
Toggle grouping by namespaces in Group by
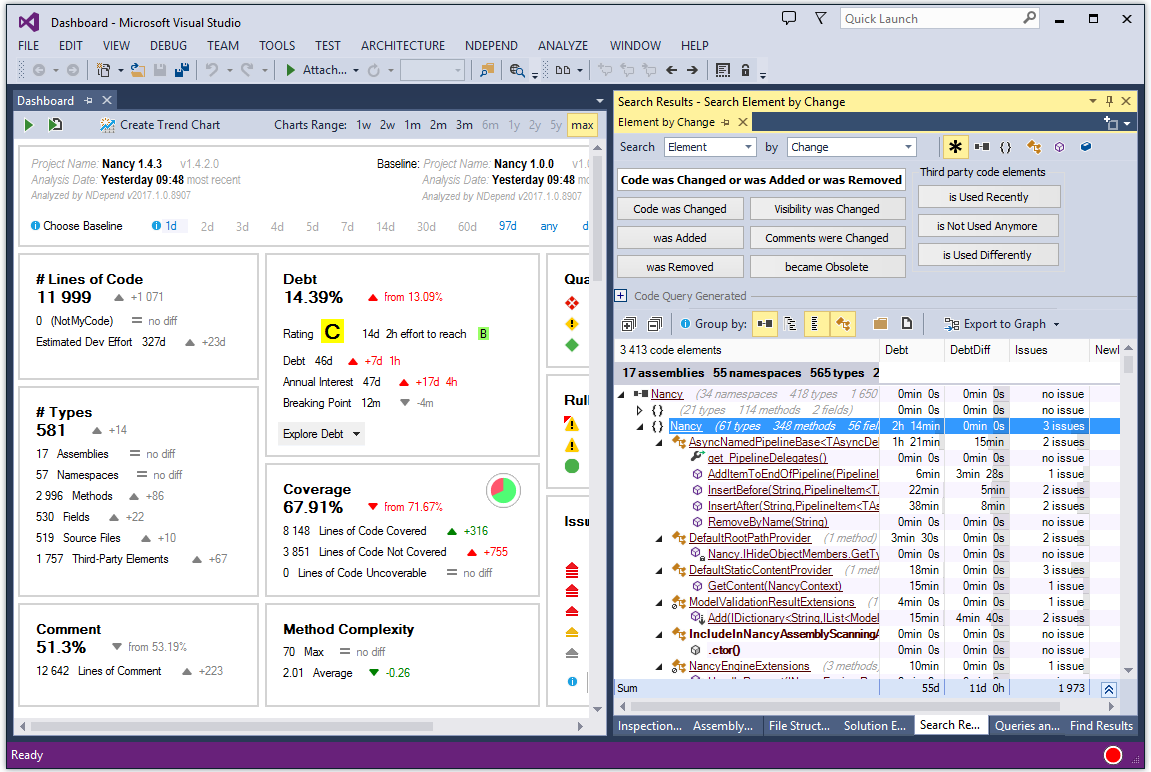789,324
